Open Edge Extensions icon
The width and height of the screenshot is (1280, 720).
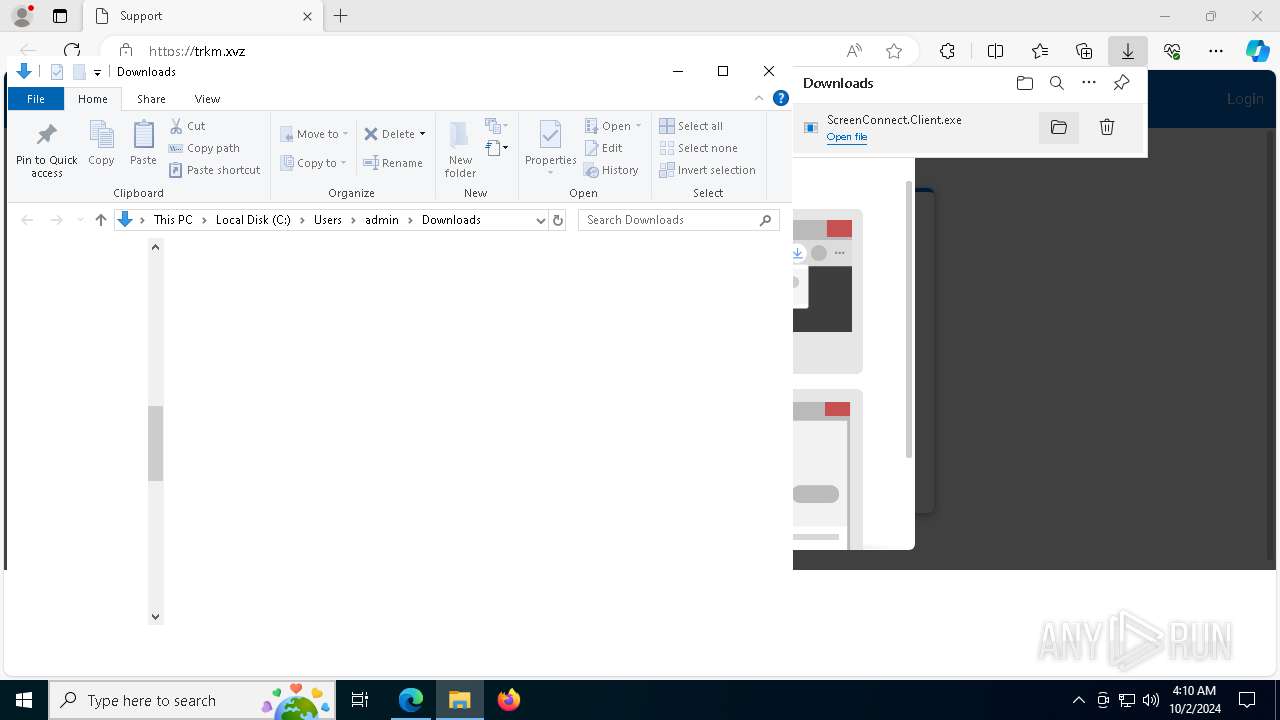[947, 51]
